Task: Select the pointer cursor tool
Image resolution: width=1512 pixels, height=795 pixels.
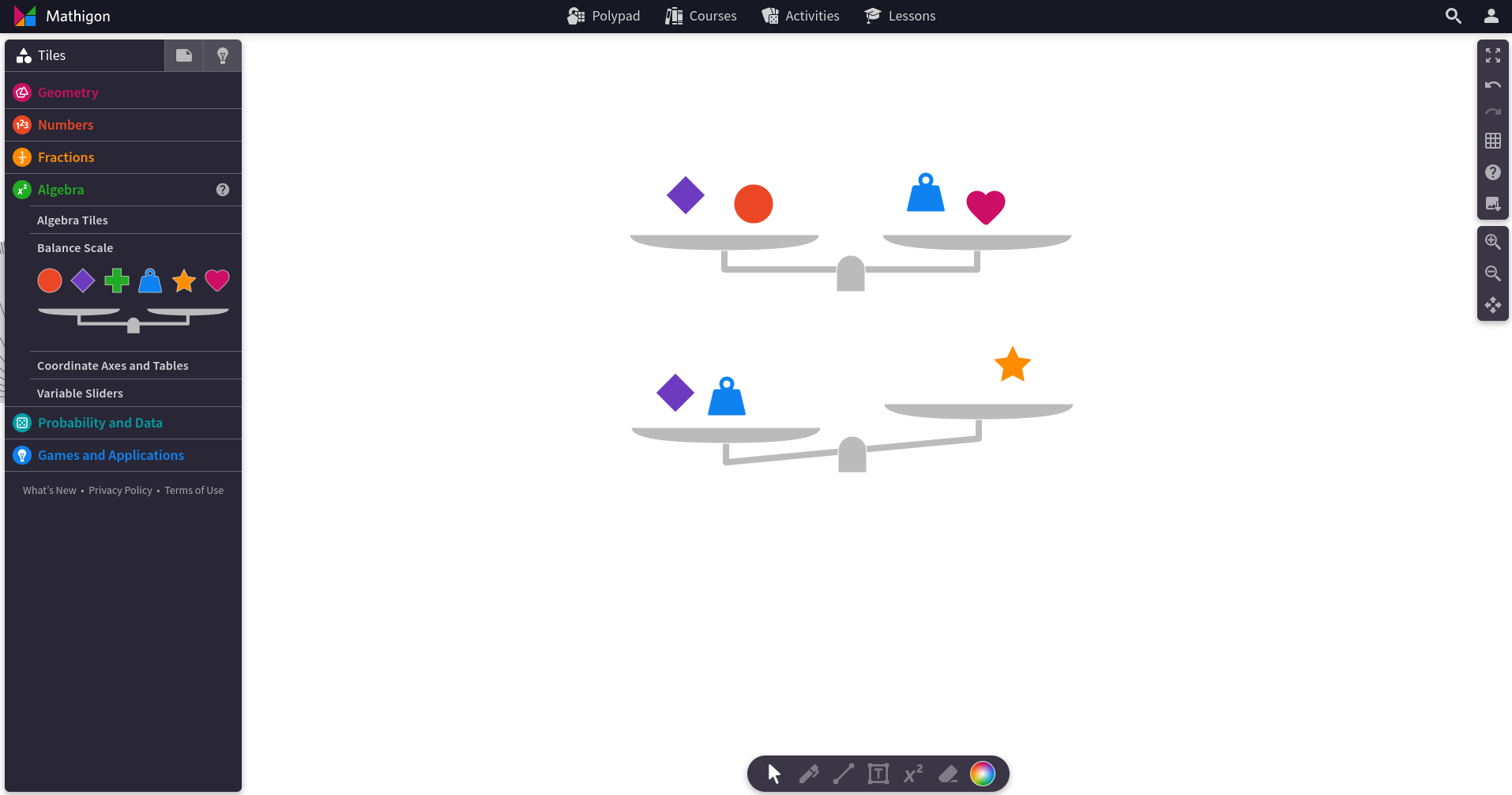Action: click(x=774, y=774)
